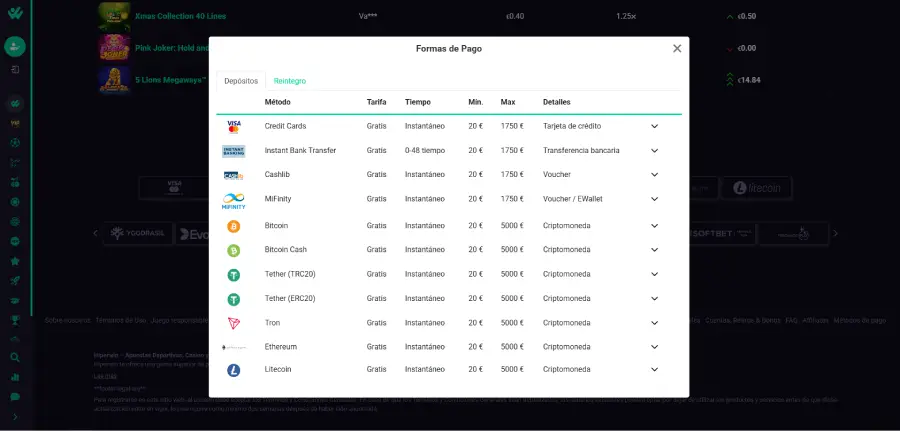The height and width of the screenshot is (431, 900).
Task: Open the chat bubble icon in sidebar
Action: (15, 397)
